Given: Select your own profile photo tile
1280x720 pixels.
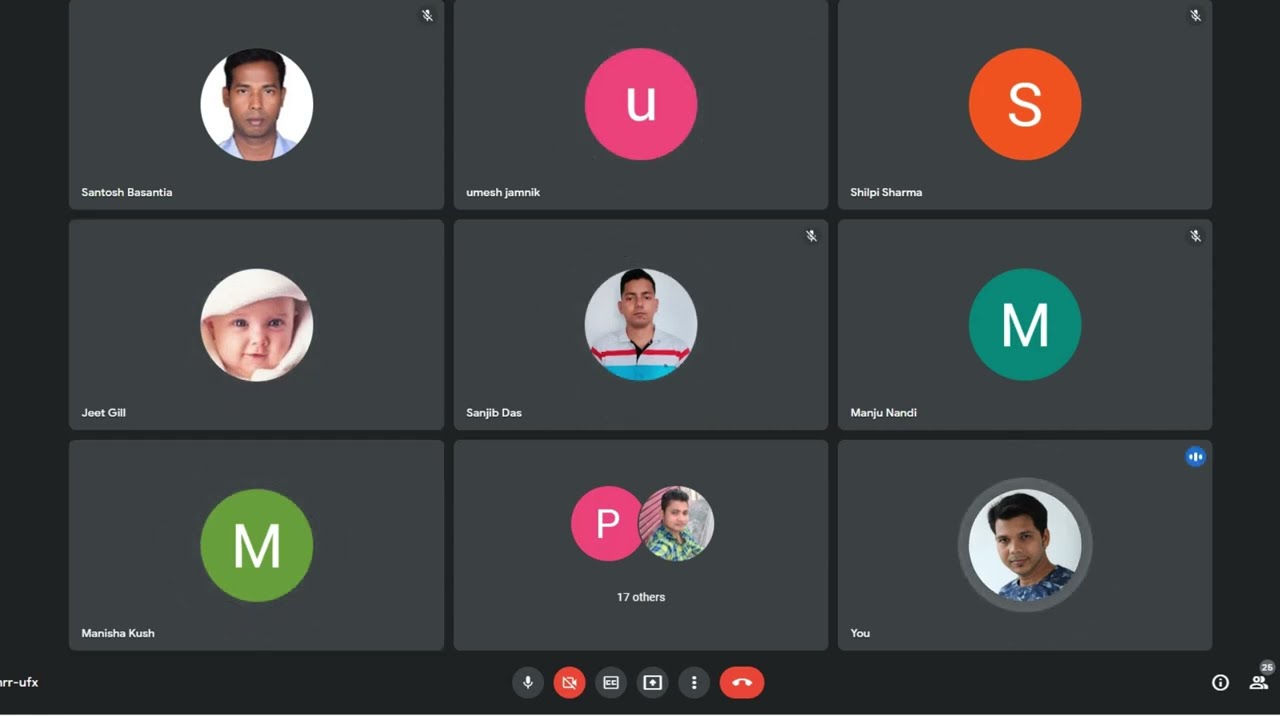Looking at the screenshot, I should coord(1025,545).
